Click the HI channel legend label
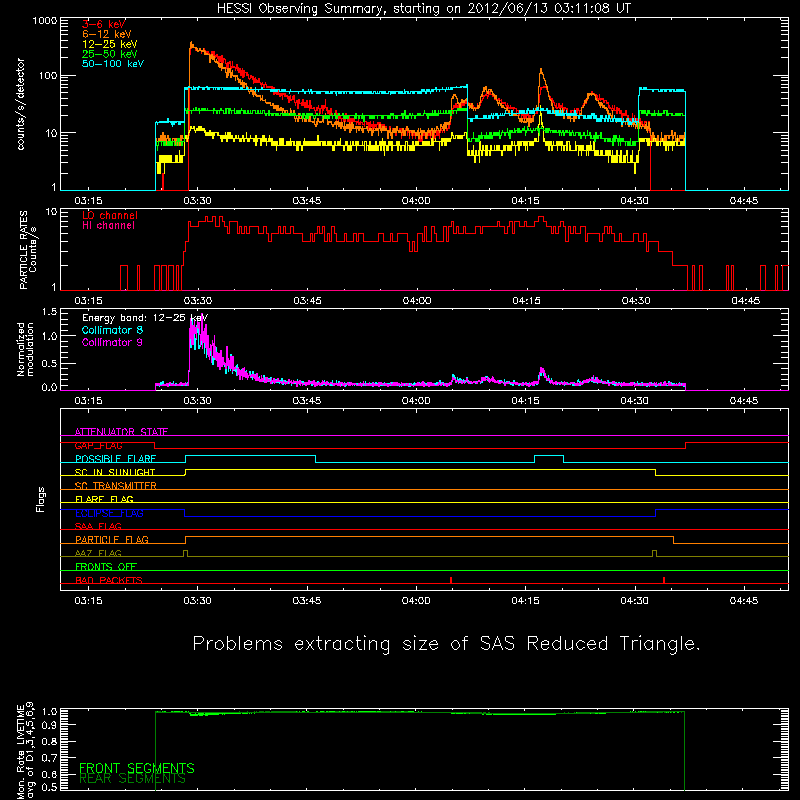The width and height of the screenshot is (800, 800). pos(108,225)
